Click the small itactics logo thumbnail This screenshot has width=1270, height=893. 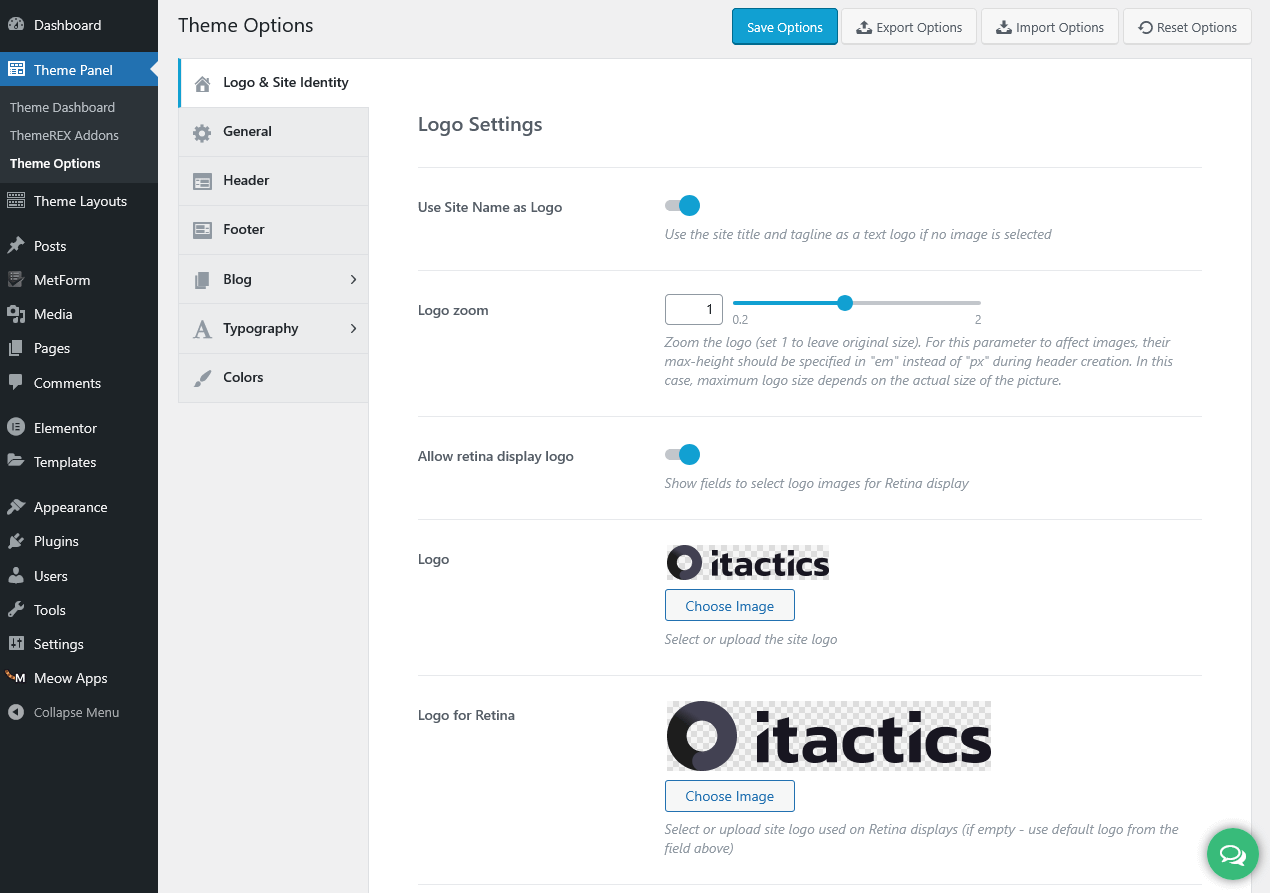[x=748, y=563]
